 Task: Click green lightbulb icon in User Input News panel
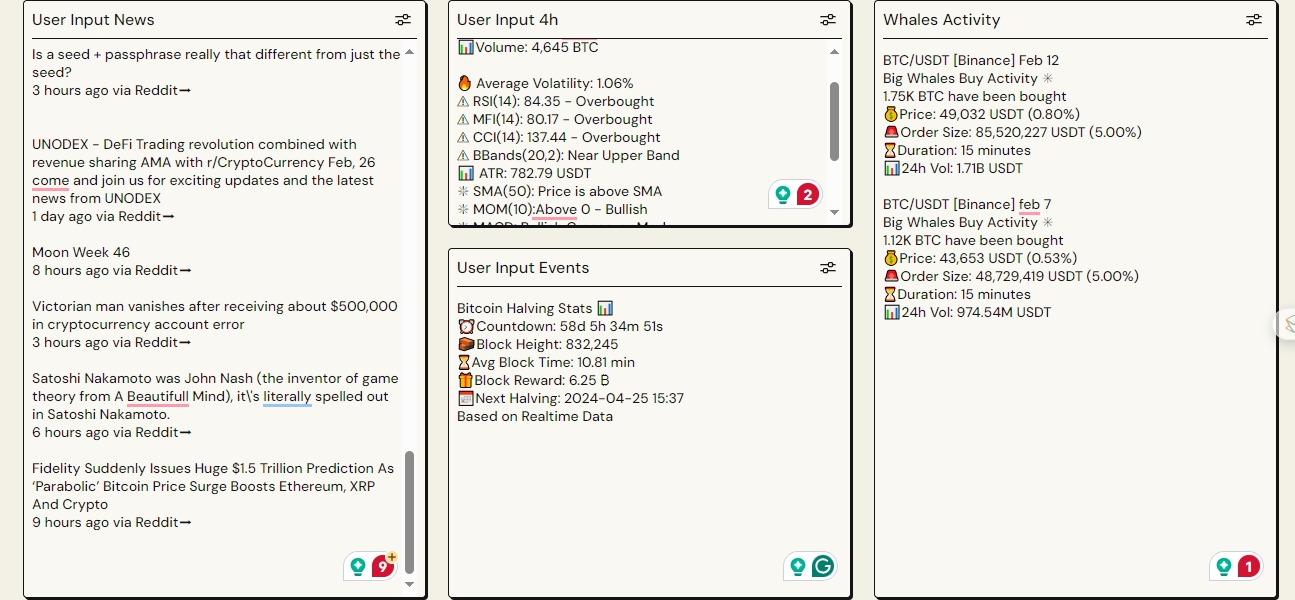click(358, 567)
